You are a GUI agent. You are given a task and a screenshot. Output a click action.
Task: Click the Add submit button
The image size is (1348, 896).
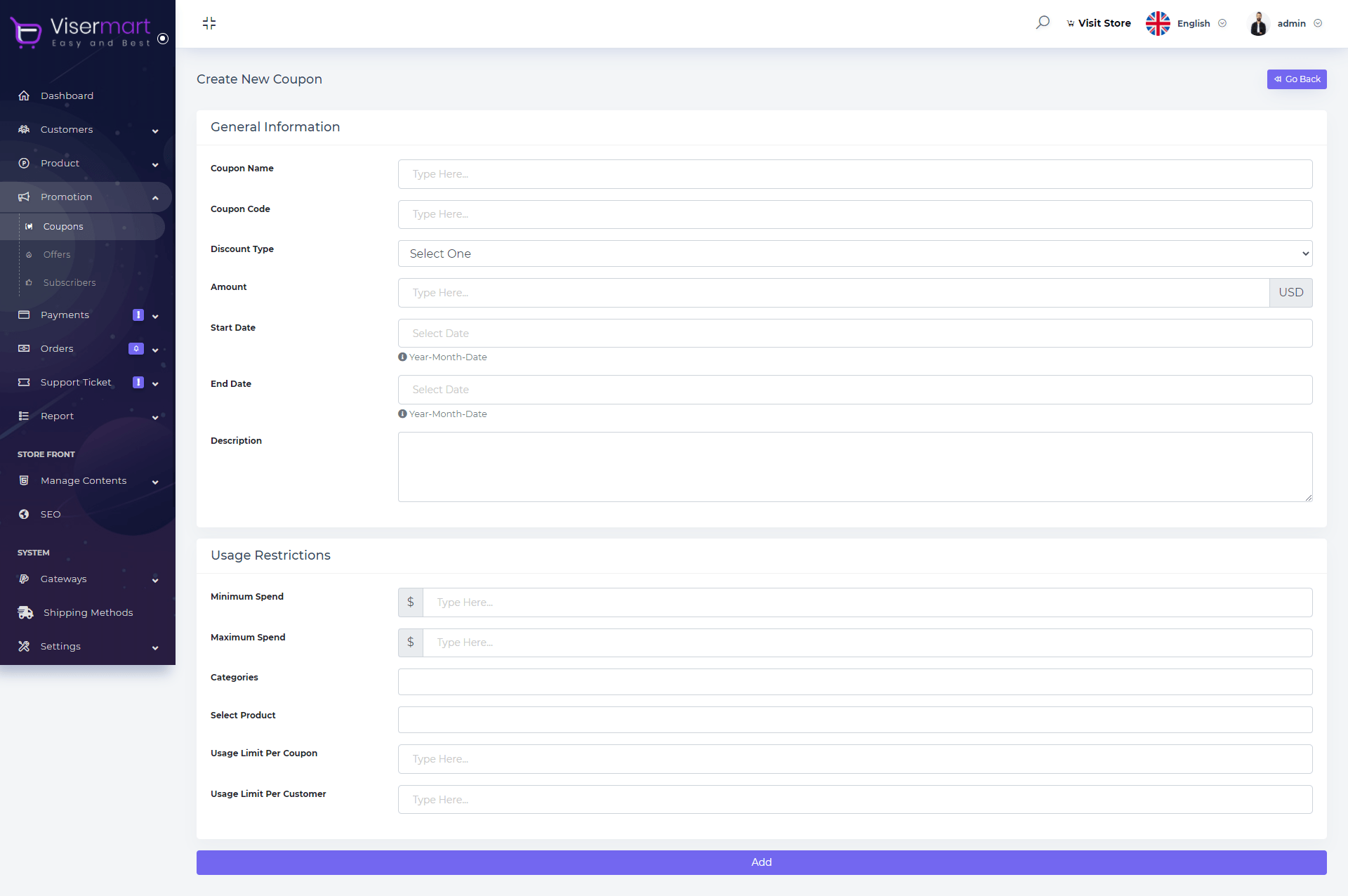761,862
